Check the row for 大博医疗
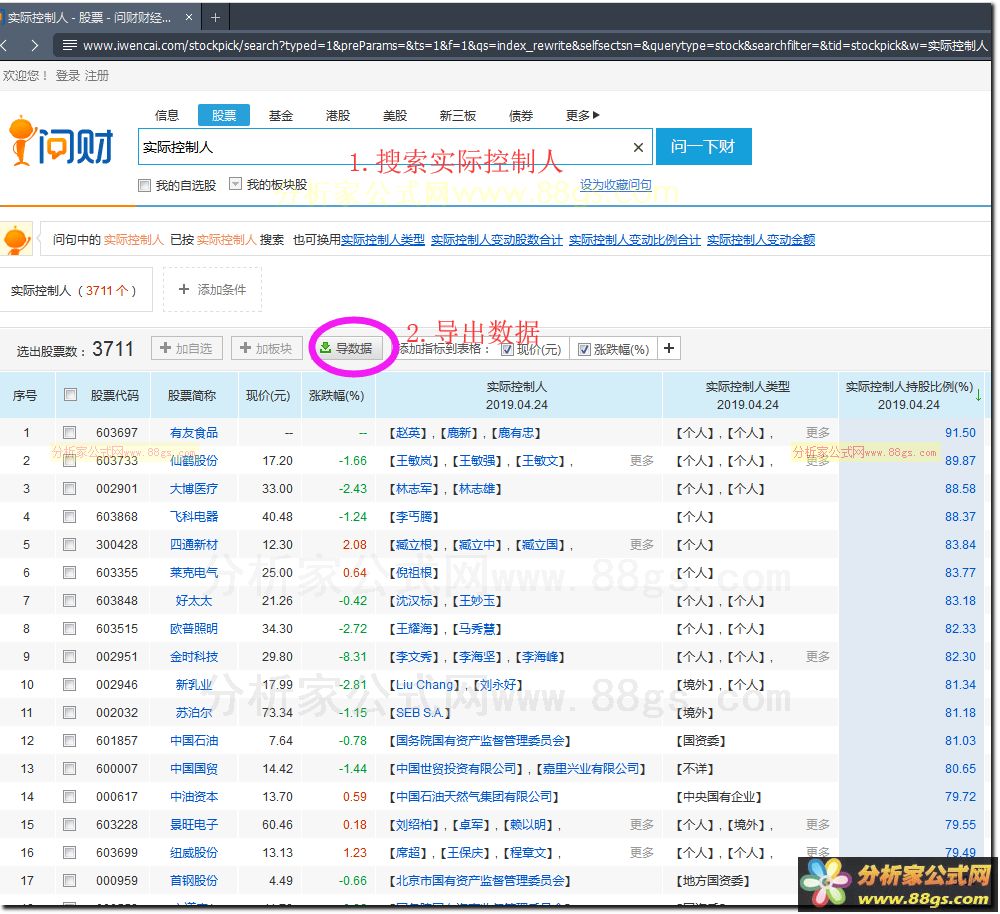The width and height of the screenshot is (1000, 914). pyautogui.click(x=70, y=489)
